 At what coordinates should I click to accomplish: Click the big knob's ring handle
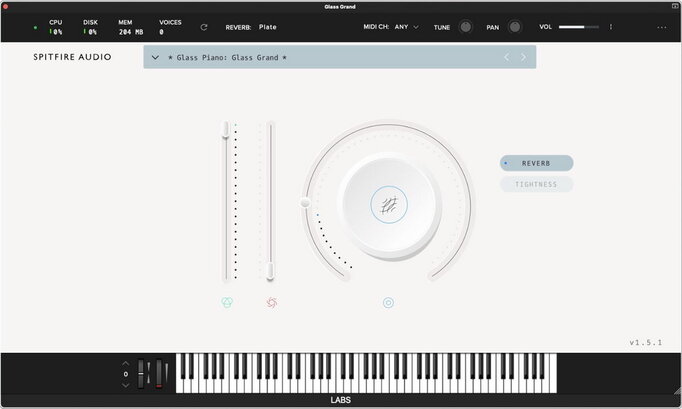coord(305,202)
